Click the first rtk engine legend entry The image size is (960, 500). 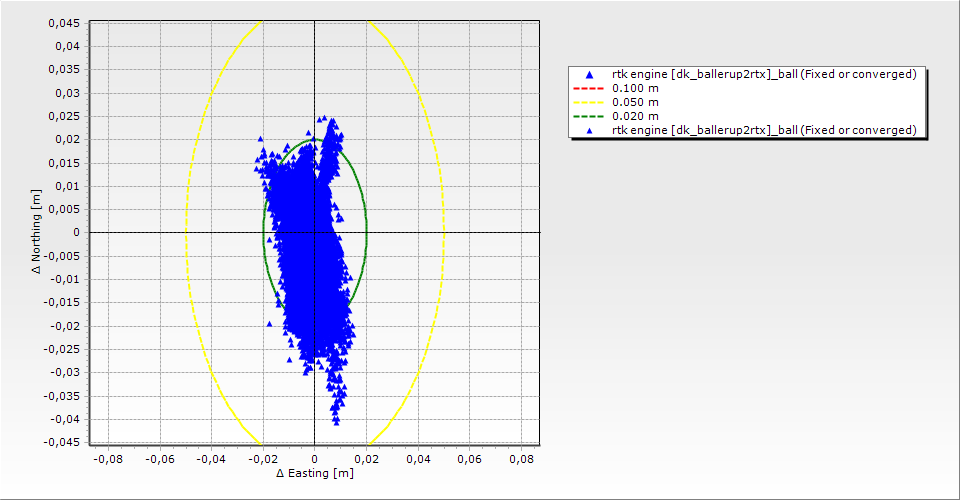747,74
